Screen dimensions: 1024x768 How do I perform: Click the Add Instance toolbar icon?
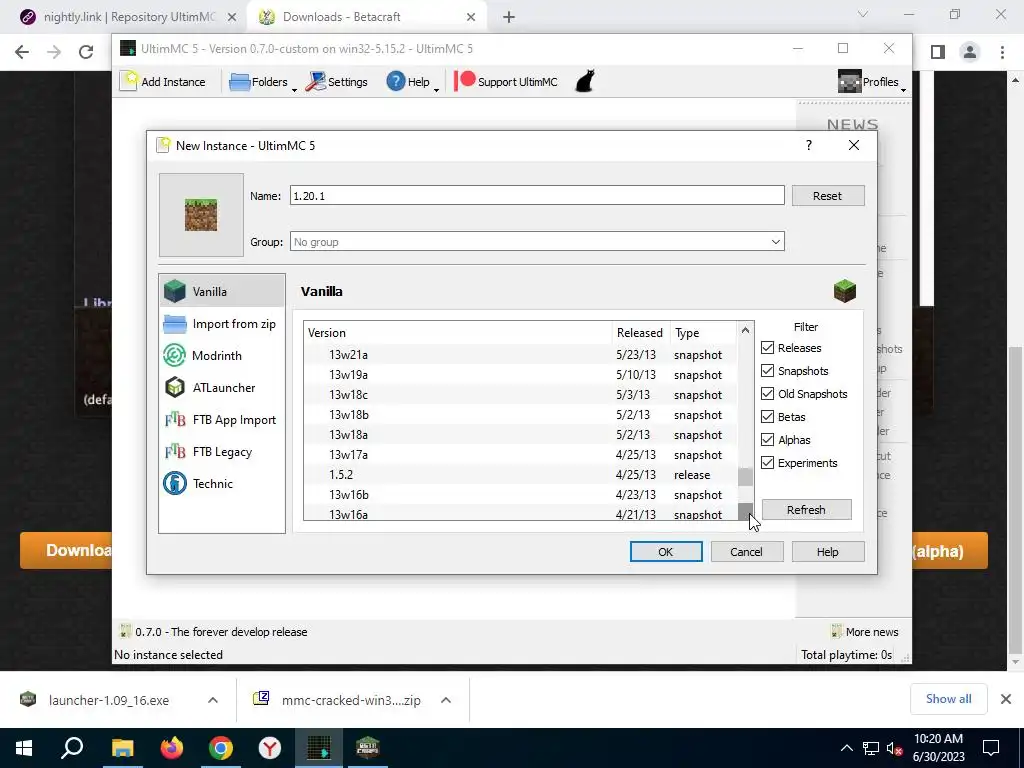pyautogui.click(x=163, y=82)
